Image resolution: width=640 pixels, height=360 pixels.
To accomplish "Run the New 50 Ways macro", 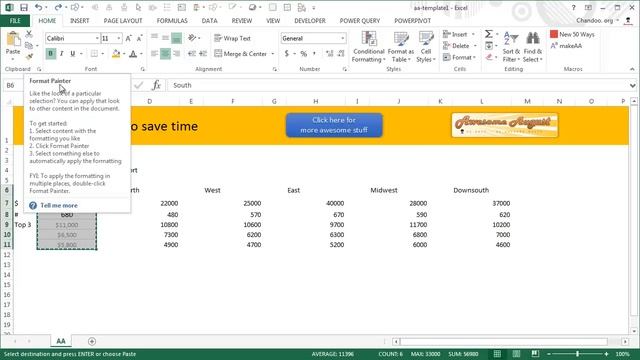I will click(572, 34).
